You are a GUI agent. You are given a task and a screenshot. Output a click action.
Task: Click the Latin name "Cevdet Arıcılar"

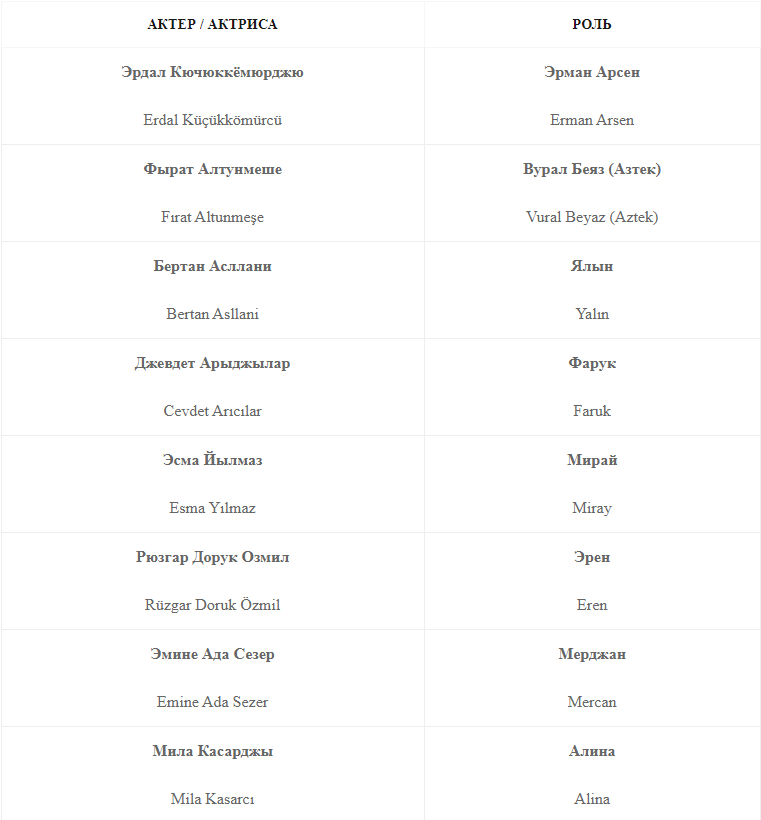coord(212,411)
